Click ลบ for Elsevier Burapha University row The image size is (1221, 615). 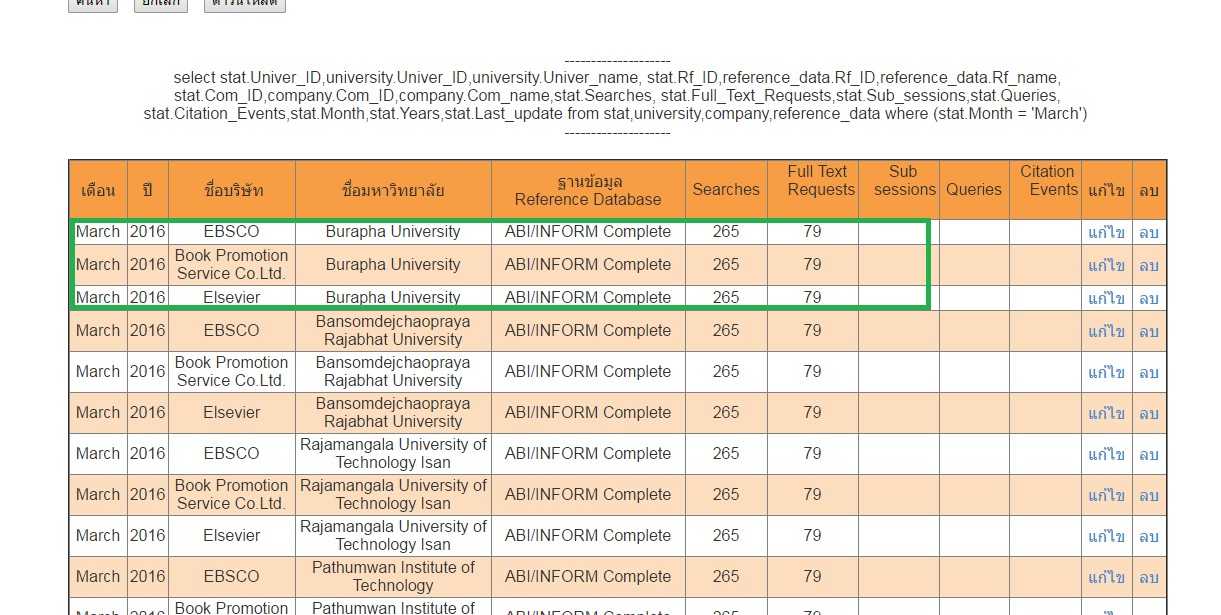click(1149, 298)
